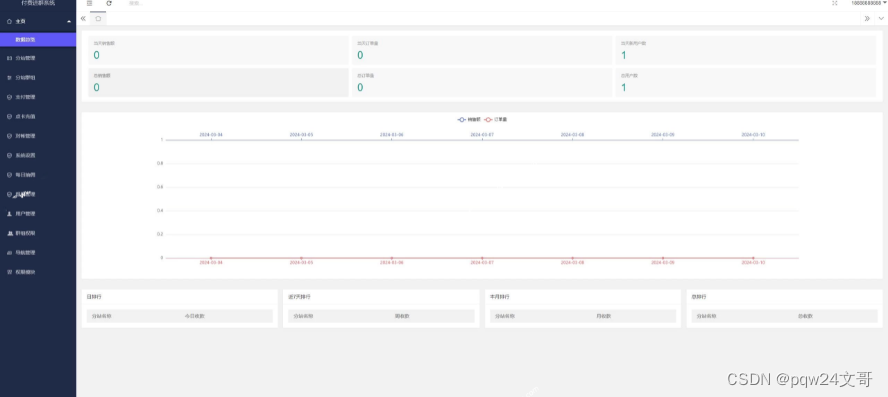The height and width of the screenshot is (397, 888).
Task: Click the sidebar item just below 系统设置
Action: pos(38,174)
